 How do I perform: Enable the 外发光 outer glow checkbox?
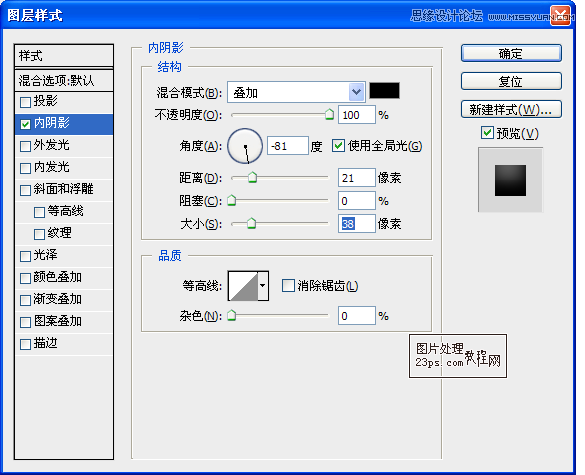25,146
